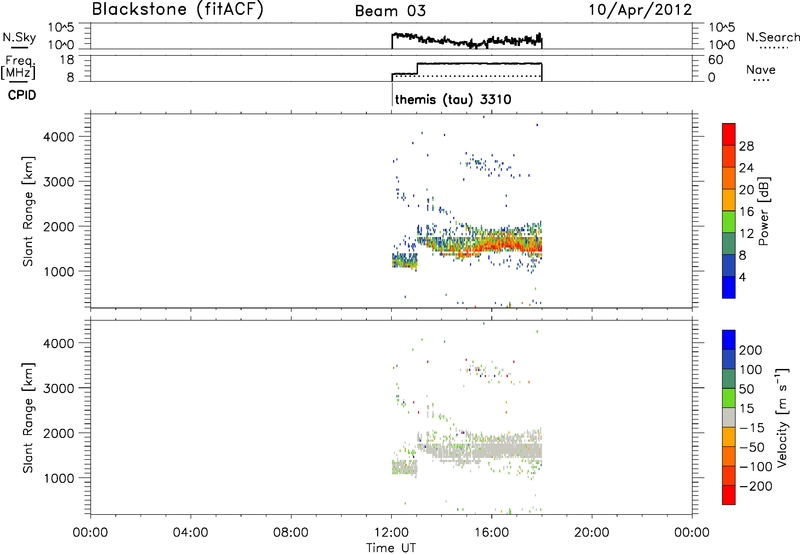Click the 'Velocity [m s-1]' colorbar label
This screenshot has width=800, height=554.
click(782, 417)
